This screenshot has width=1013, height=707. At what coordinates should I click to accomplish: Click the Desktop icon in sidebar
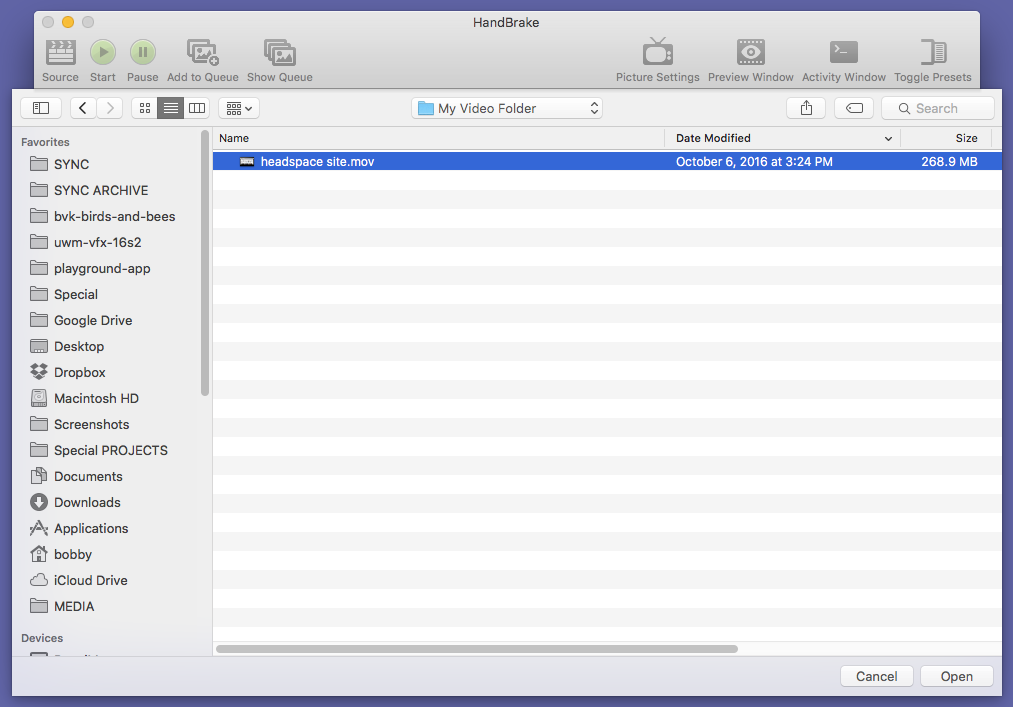39,346
